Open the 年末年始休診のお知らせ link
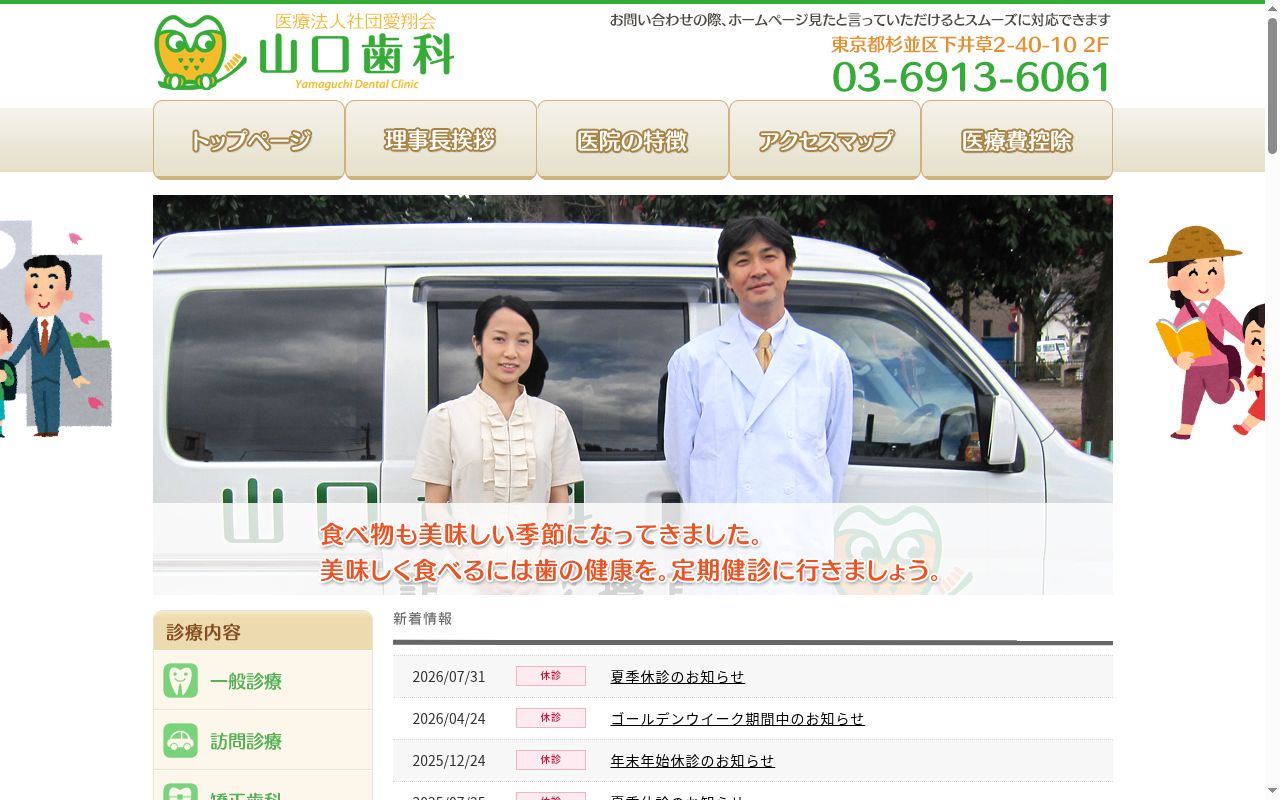Viewport: 1280px width, 800px height. [x=693, y=761]
